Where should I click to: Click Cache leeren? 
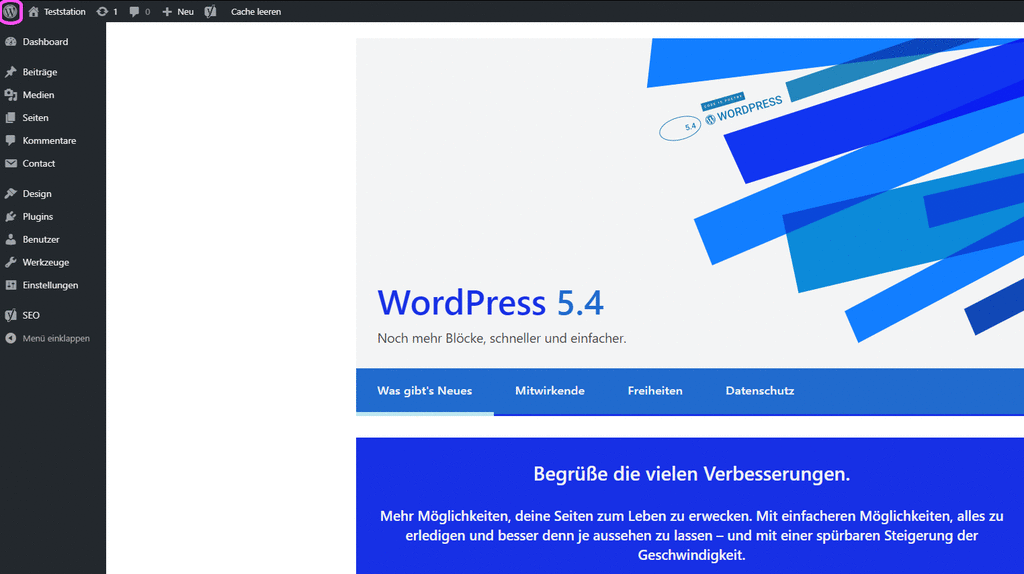point(256,12)
